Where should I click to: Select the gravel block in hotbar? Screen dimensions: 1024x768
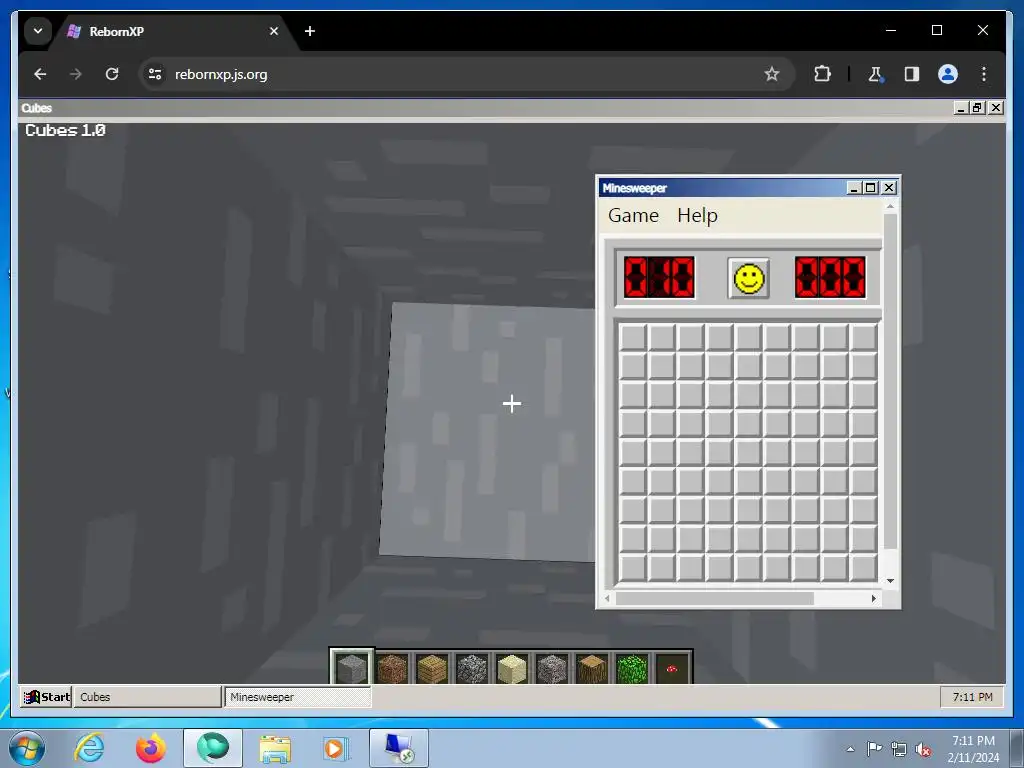pos(552,668)
